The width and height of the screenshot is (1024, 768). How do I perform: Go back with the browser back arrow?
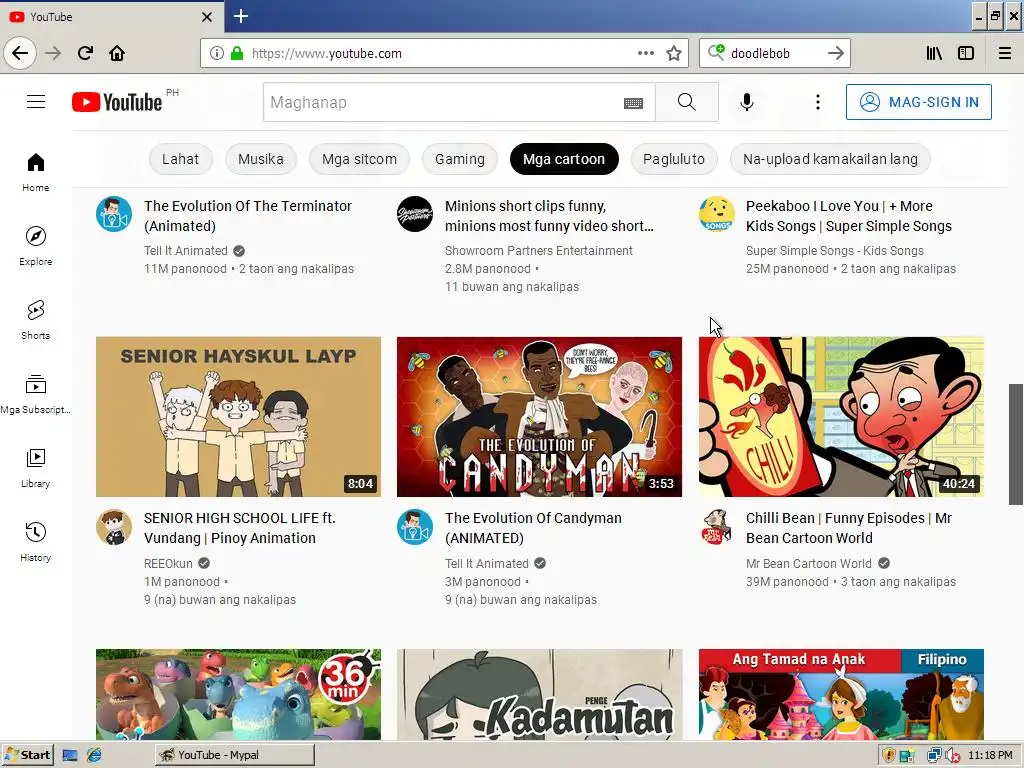[20, 53]
